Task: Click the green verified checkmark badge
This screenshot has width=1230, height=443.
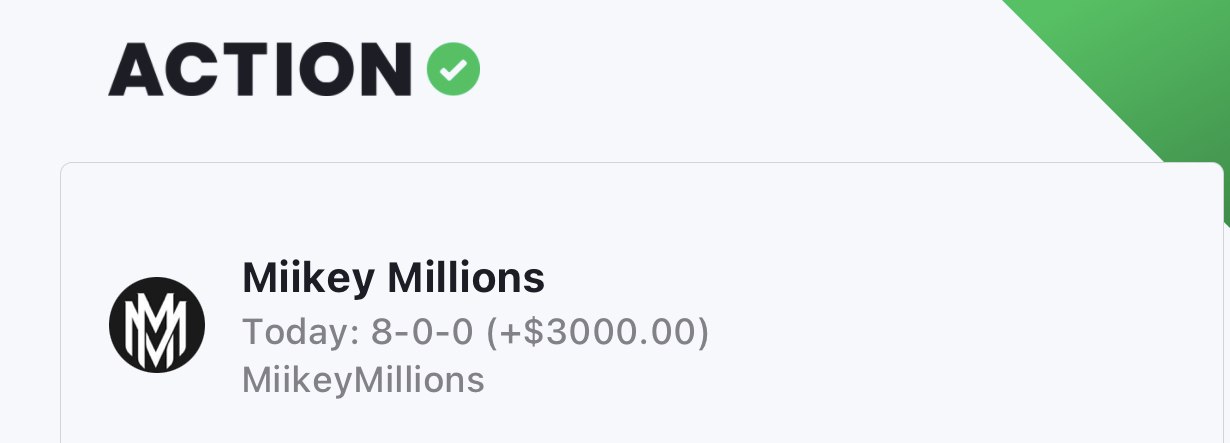Action: click(x=453, y=69)
